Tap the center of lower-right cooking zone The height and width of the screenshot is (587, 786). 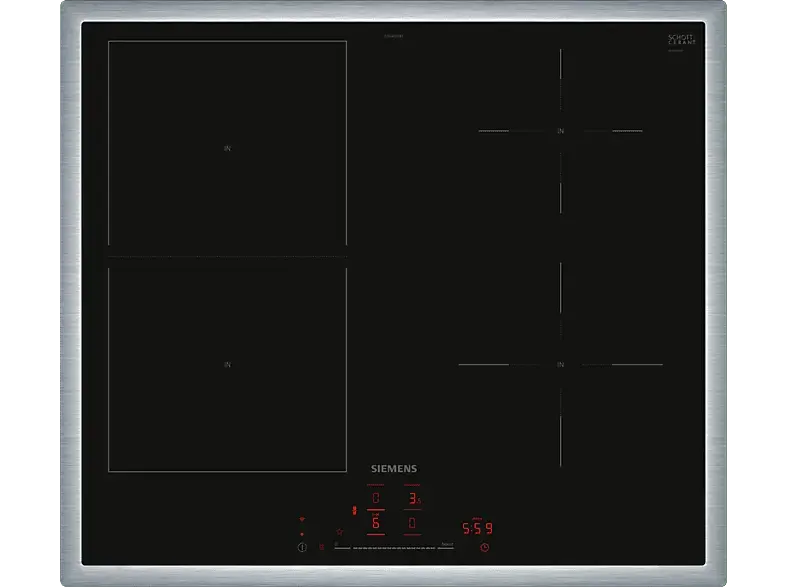pyautogui.click(x=561, y=365)
